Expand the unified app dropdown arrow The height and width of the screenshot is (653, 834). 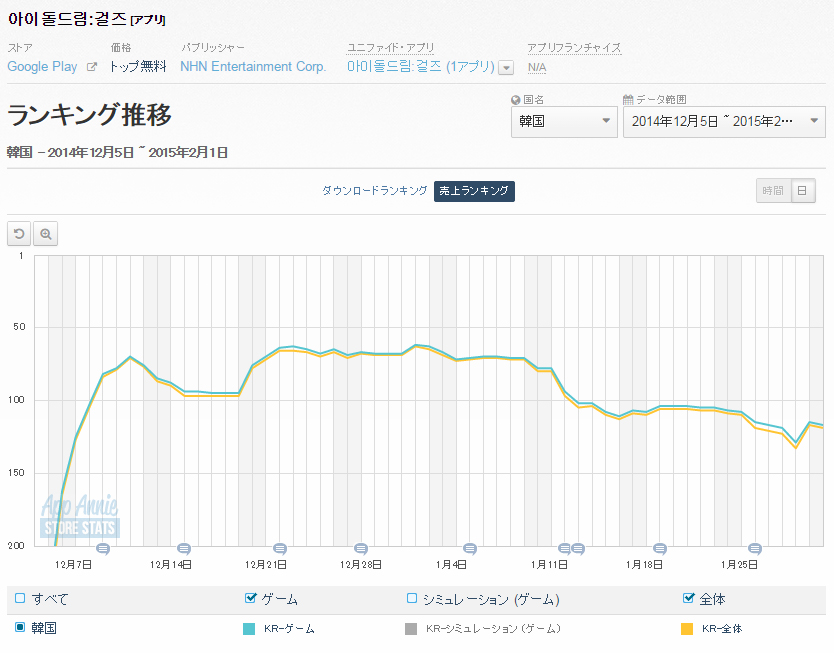[x=506, y=68]
